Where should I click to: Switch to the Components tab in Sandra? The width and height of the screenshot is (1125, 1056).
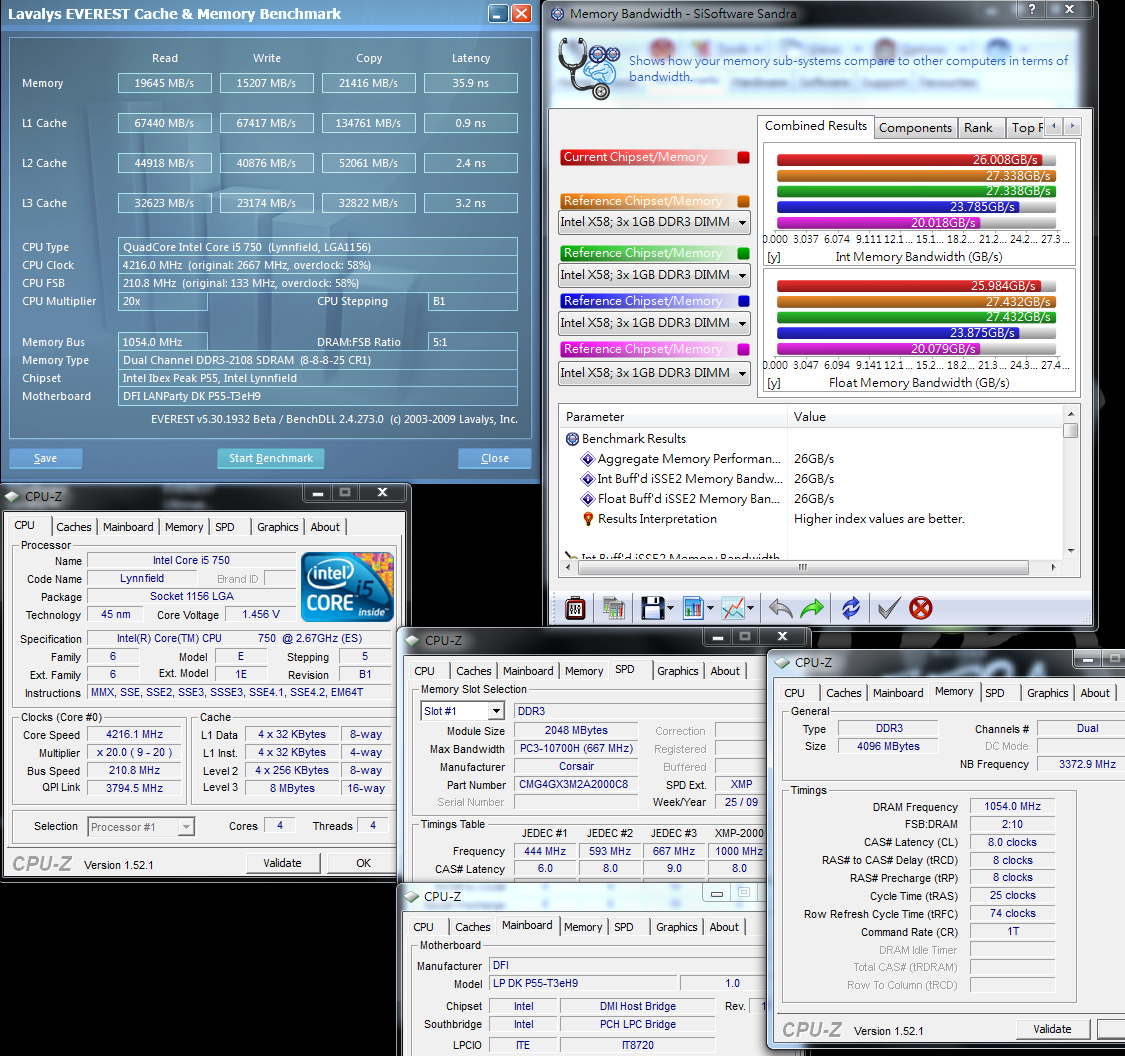coord(915,128)
